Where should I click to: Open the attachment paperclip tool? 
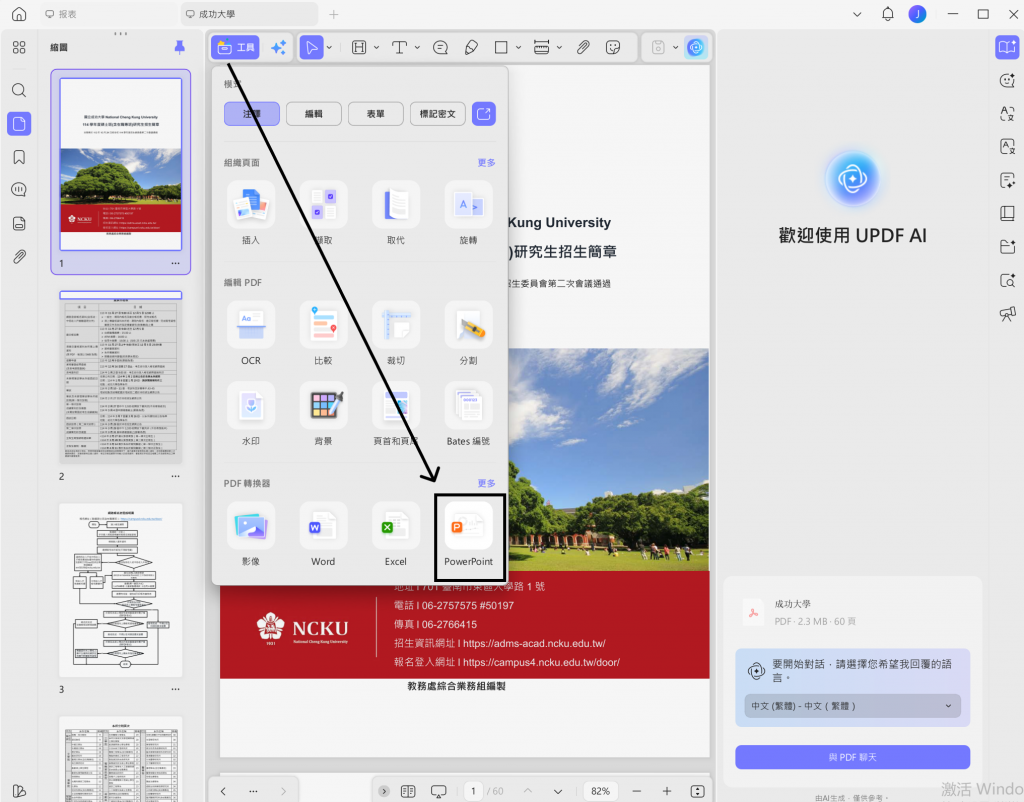pos(583,48)
